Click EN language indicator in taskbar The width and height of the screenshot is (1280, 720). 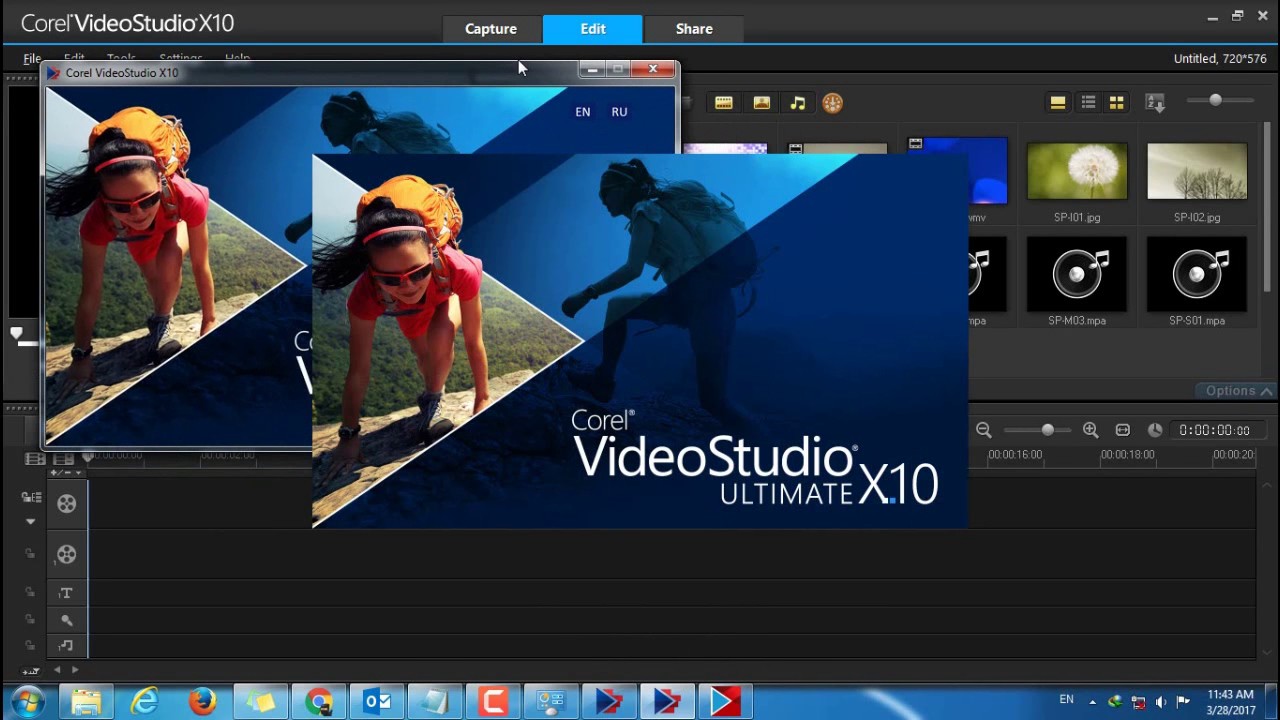[x=1067, y=700]
